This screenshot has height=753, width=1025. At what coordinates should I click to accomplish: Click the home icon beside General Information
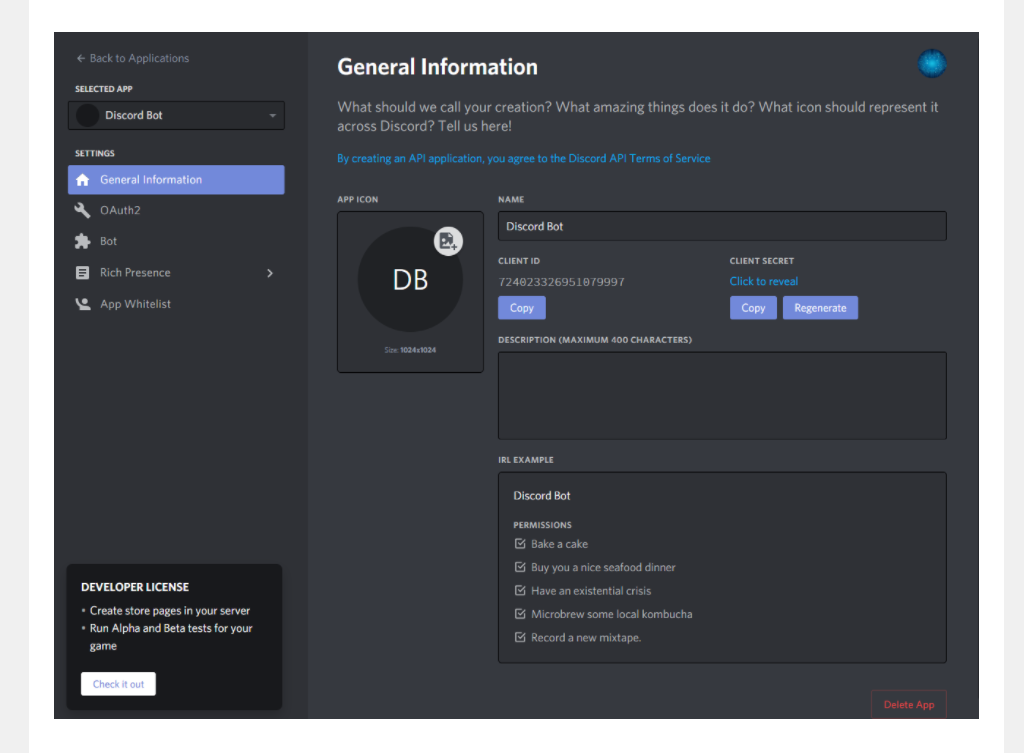click(x=82, y=180)
